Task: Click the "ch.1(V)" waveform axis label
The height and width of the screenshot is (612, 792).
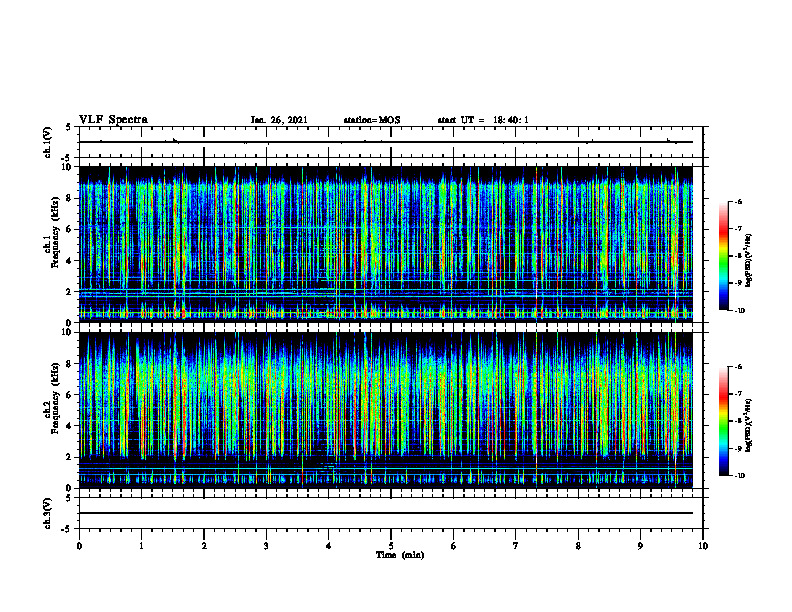Action: [48, 142]
